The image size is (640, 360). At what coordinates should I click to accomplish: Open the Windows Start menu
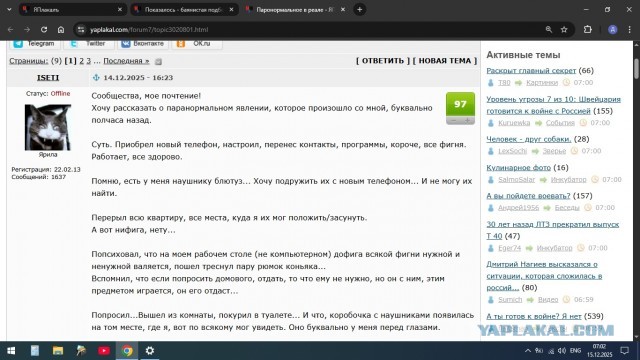point(11,351)
